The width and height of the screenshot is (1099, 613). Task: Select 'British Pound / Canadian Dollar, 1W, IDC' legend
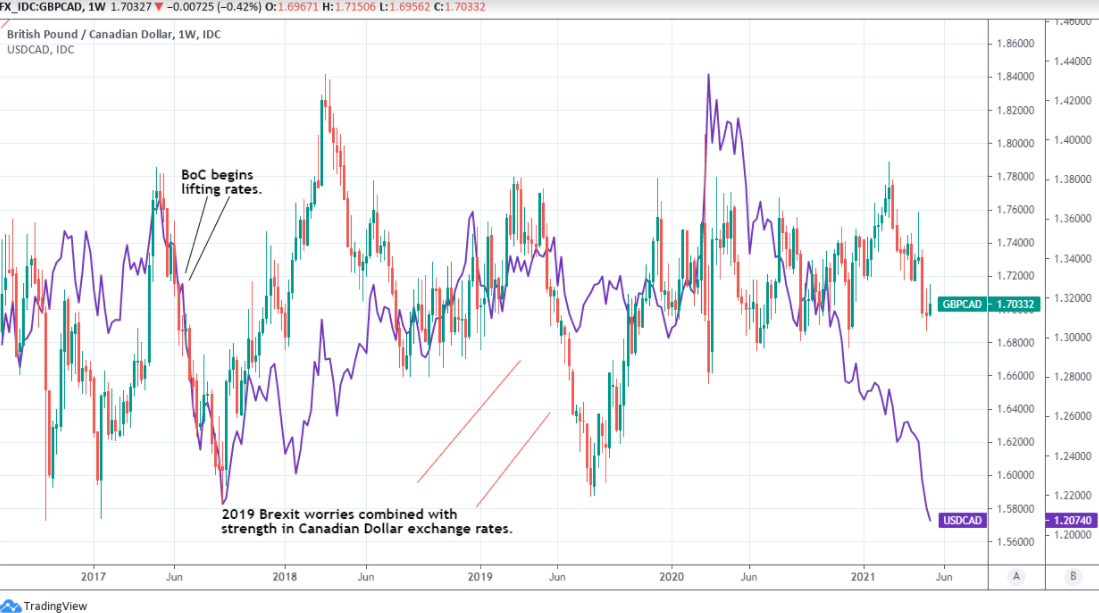coord(114,34)
